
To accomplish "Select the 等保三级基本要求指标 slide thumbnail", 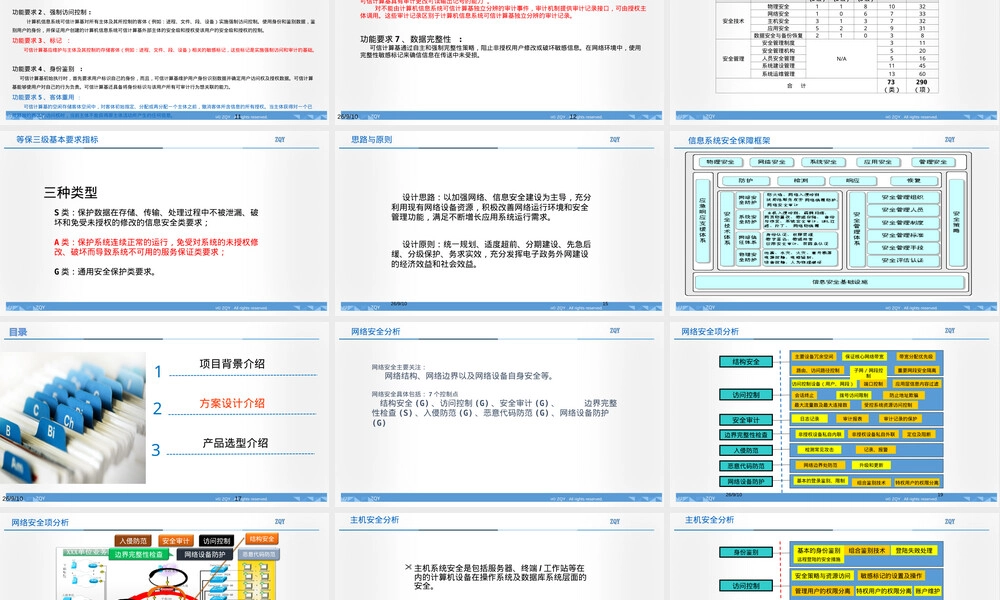I will [x=165, y=221].
